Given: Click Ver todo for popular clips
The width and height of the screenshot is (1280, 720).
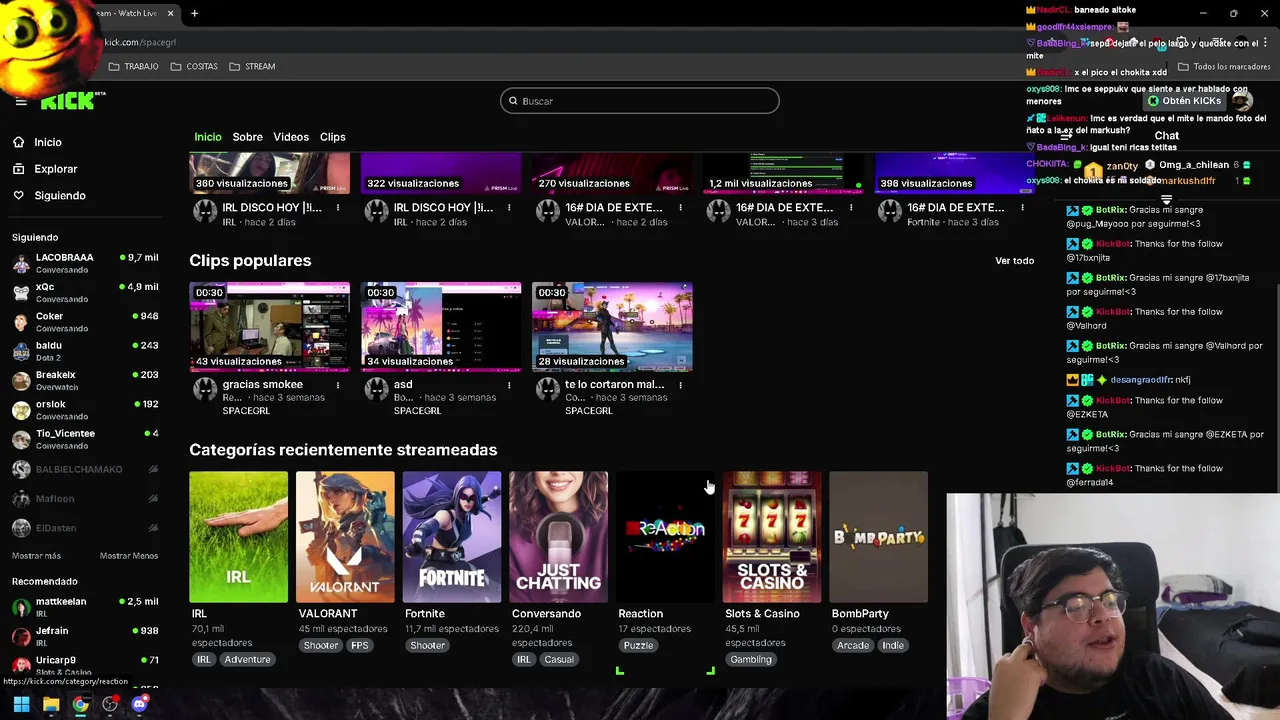Looking at the screenshot, I should pos(1014,261).
